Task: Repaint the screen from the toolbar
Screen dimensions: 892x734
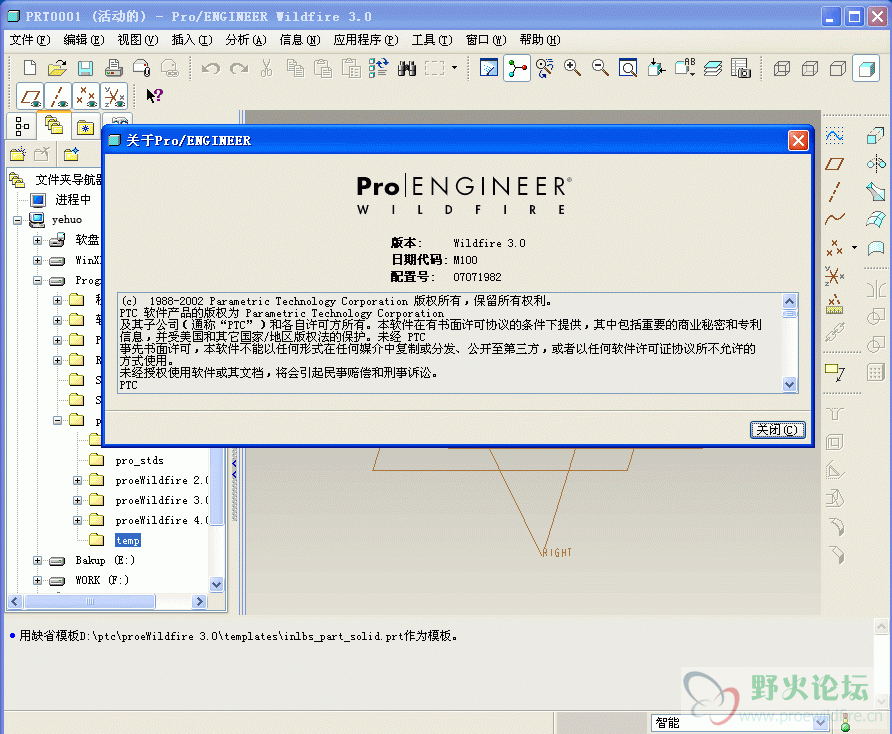Action: (x=489, y=68)
